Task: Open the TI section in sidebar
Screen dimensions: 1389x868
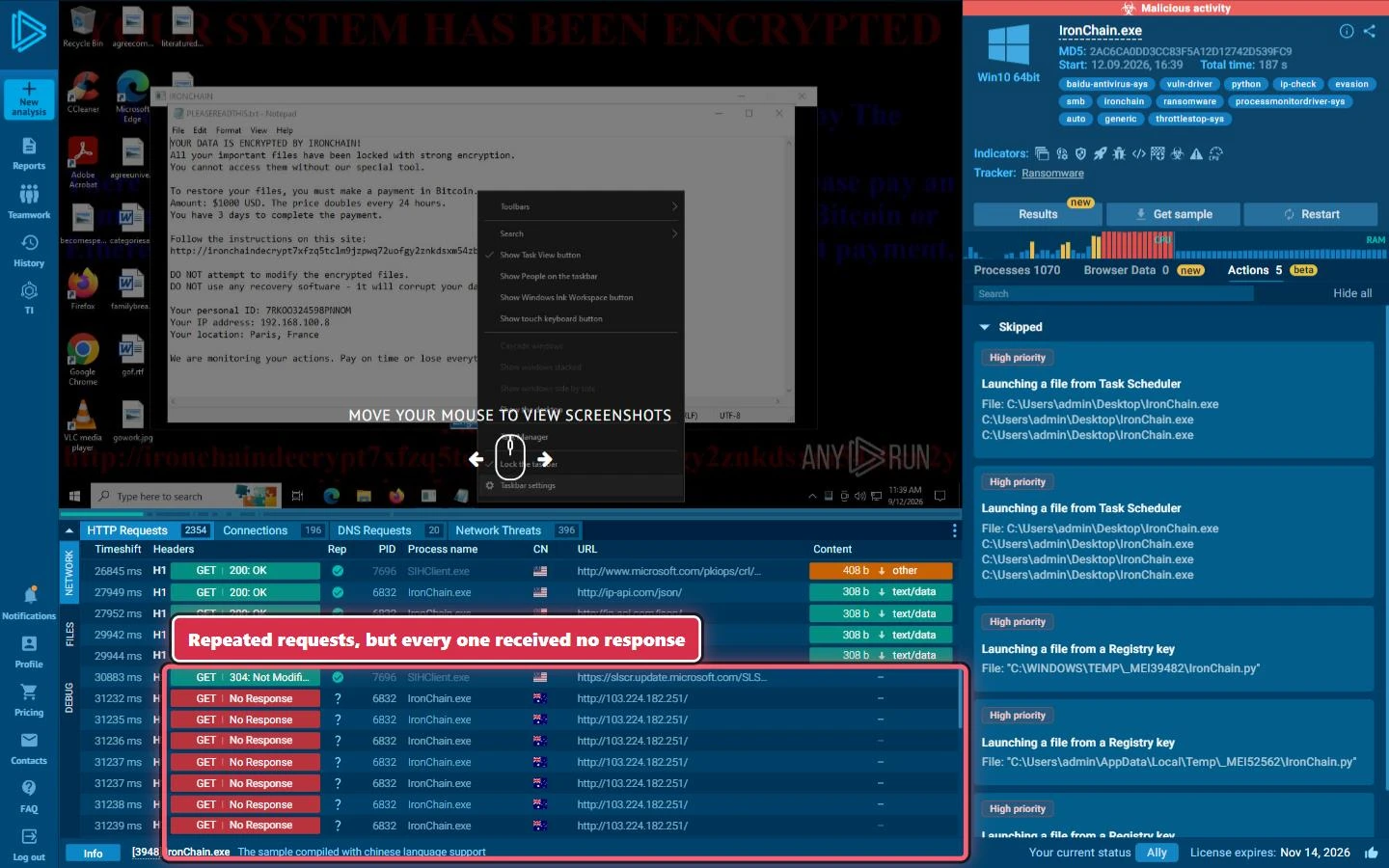Action: [x=29, y=297]
